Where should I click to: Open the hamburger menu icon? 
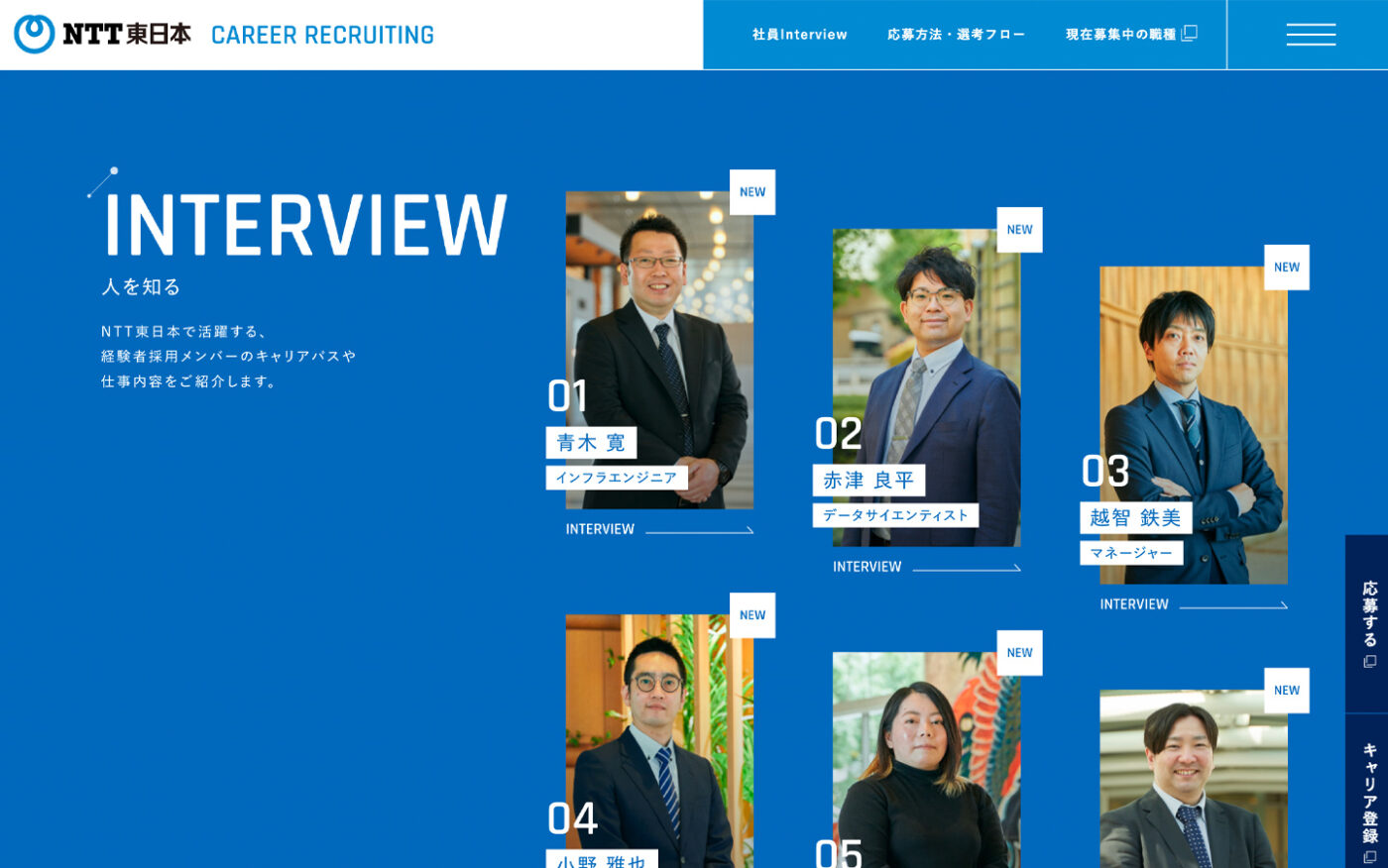point(1310,35)
